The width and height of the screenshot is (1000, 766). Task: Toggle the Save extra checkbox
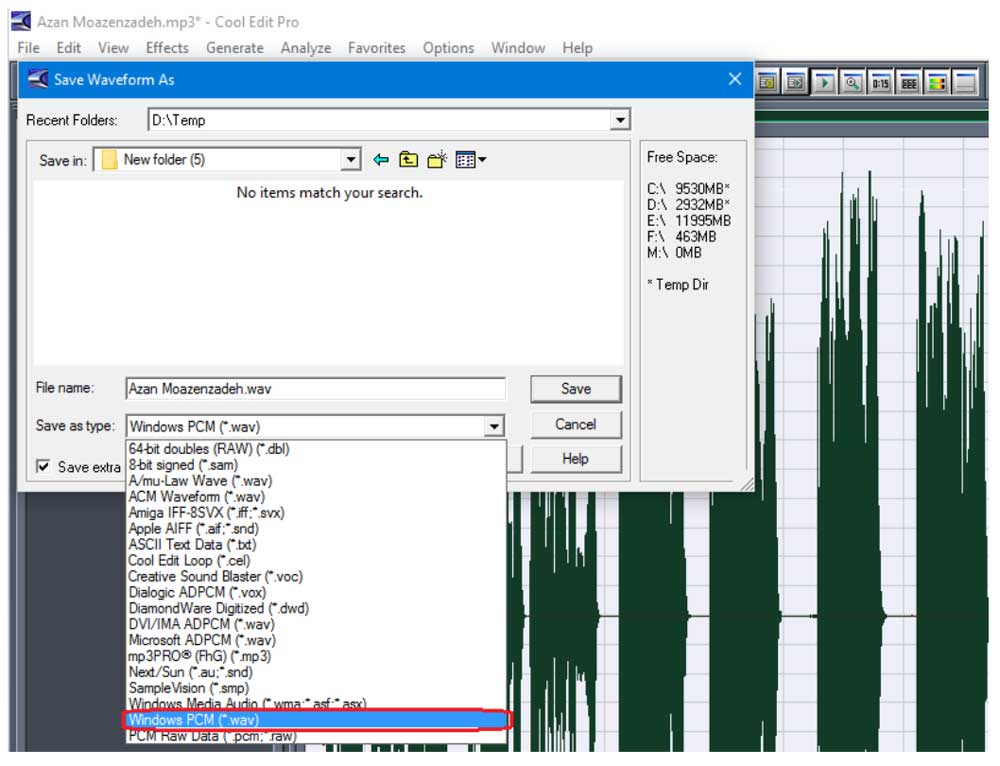[x=43, y=467]
